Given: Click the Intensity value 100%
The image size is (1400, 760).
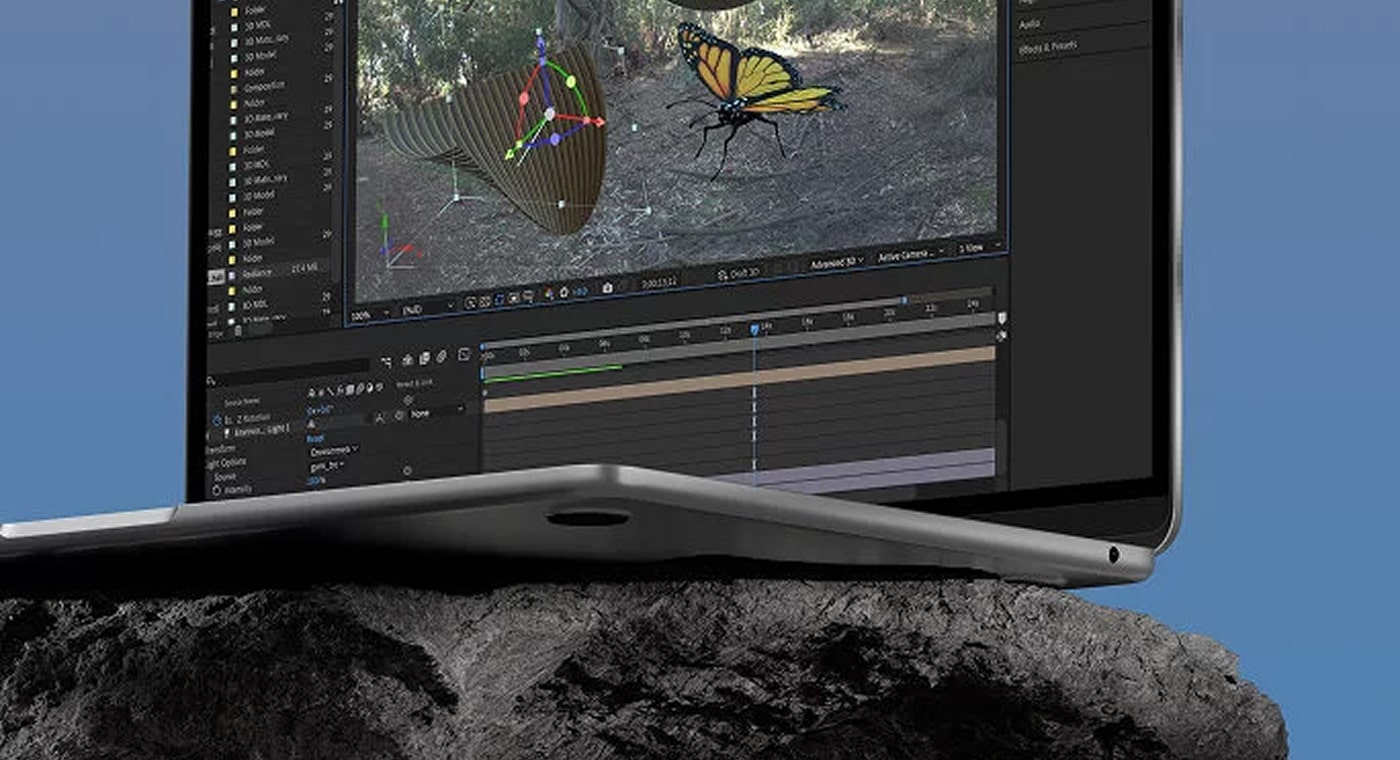Looking at the screenshot, I should click(x=316, y=480).
